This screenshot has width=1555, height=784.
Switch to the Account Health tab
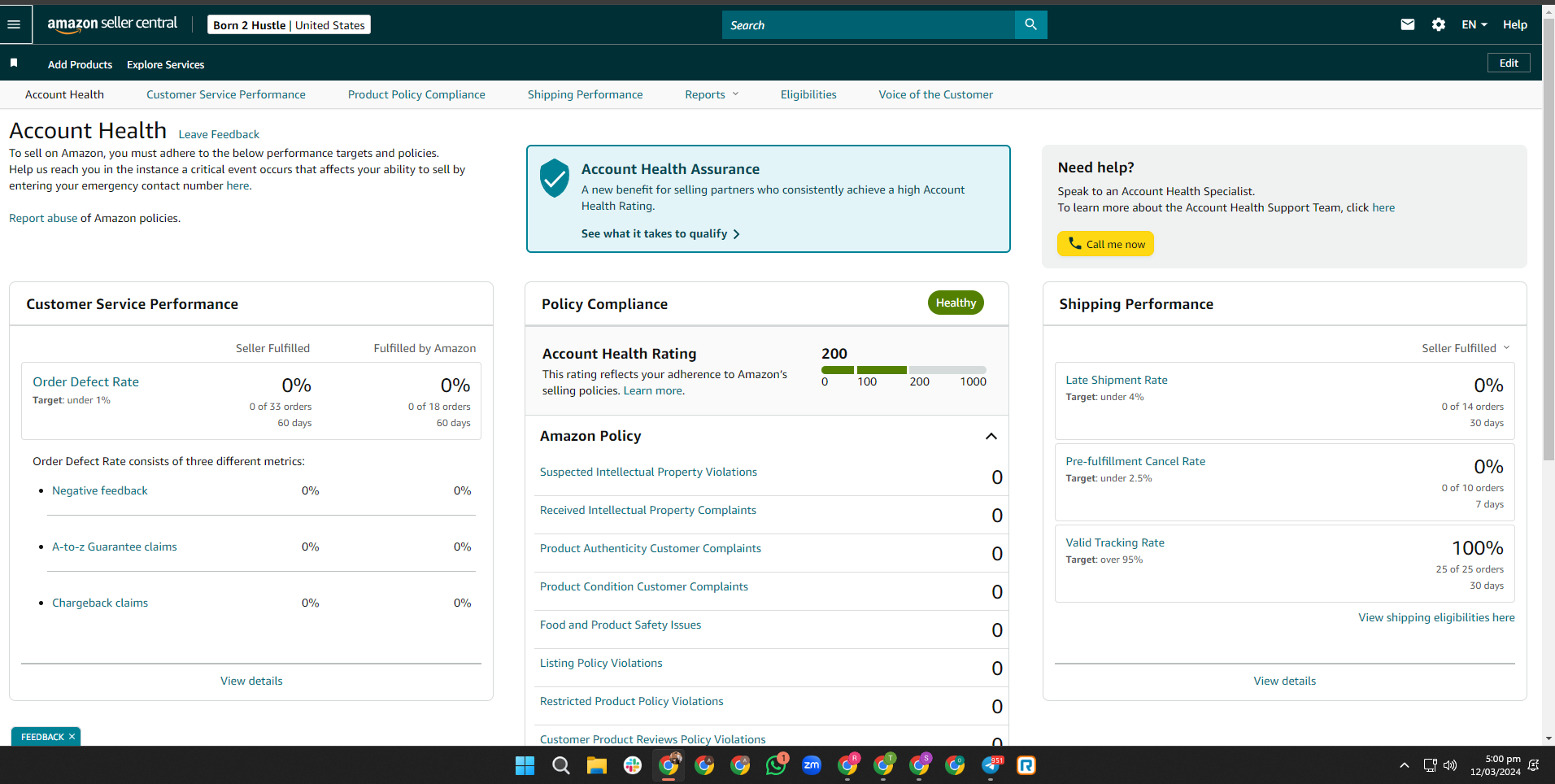tap(64, 94)
